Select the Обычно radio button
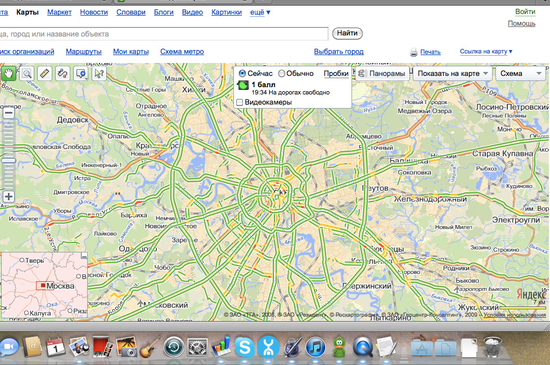 pyautogui.click(x=281, y=74)
